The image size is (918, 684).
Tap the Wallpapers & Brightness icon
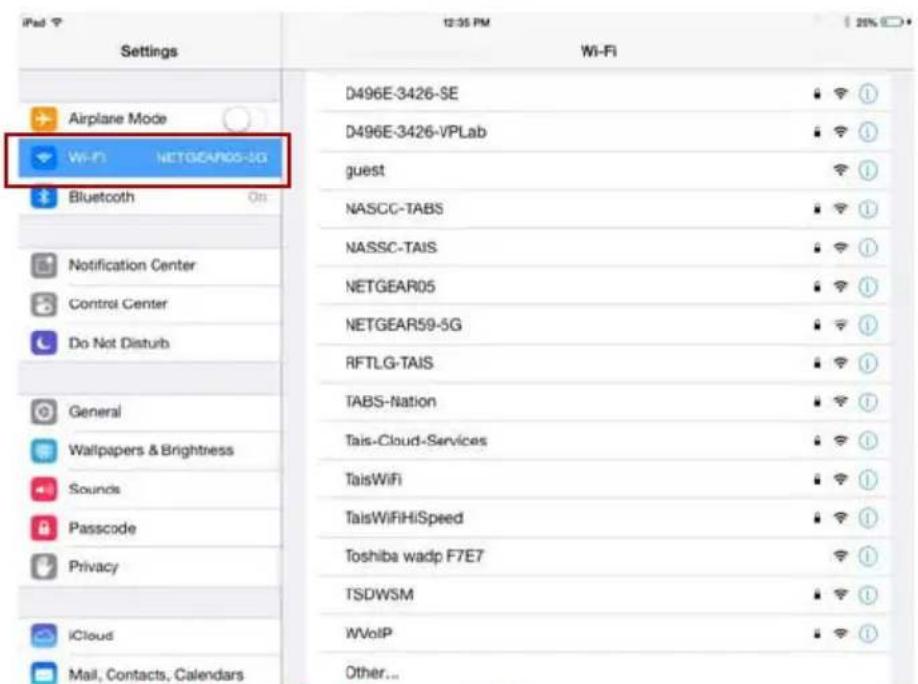(x=44, y=450)
